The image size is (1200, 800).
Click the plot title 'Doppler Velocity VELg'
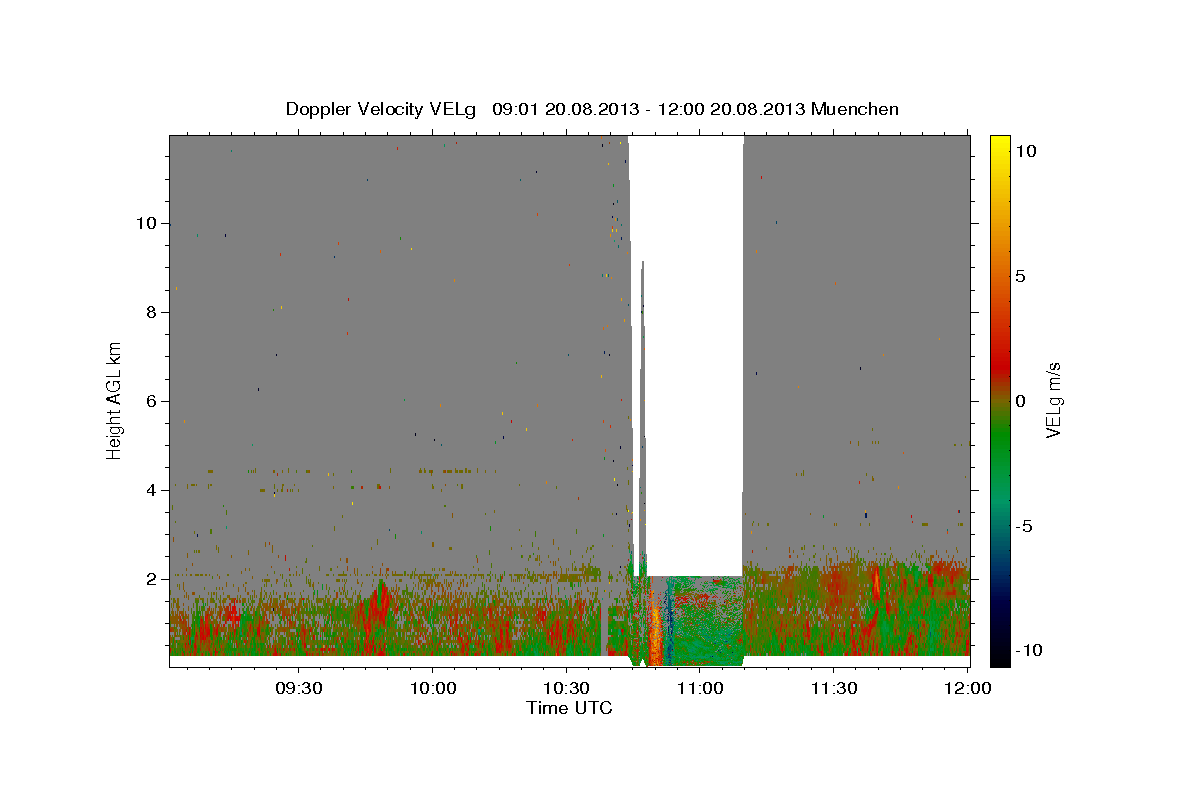[382, 109]
